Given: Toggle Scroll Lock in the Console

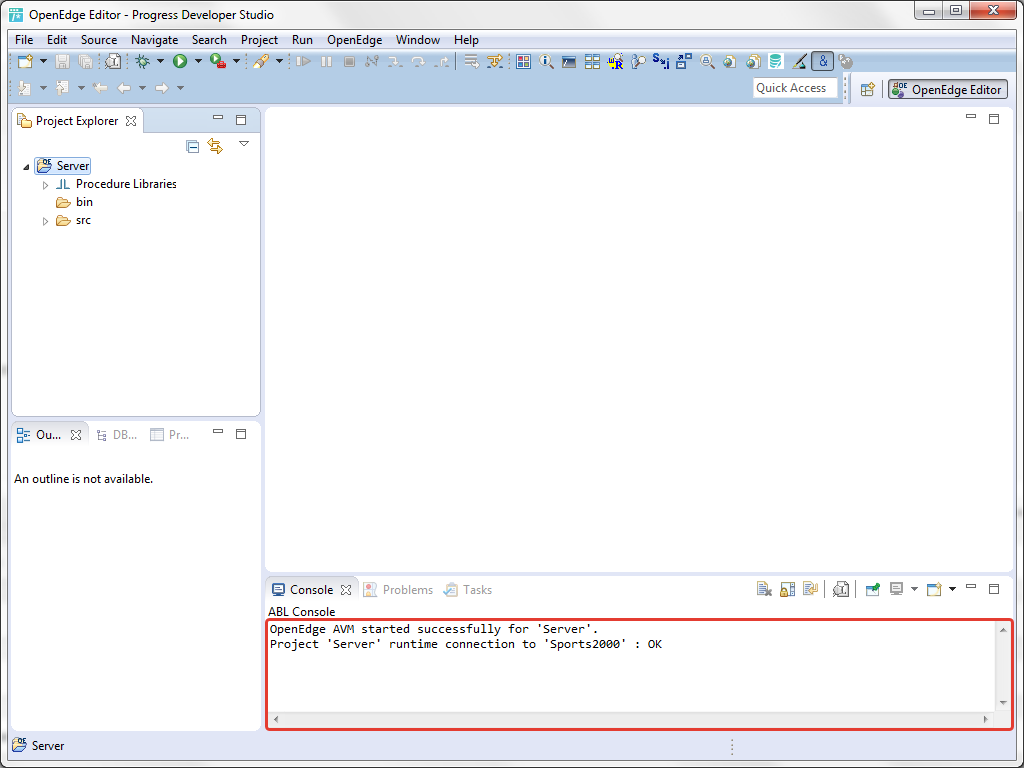Looking at the screenshot, I should pos(788,589).
